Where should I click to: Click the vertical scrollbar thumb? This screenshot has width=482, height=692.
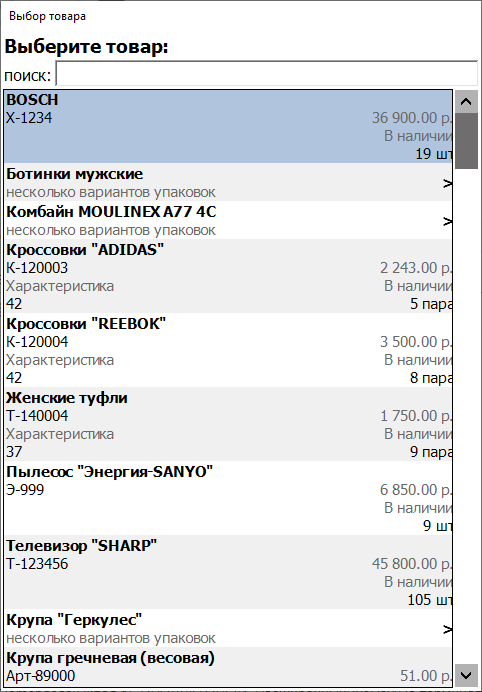click(x=467, y=141)
